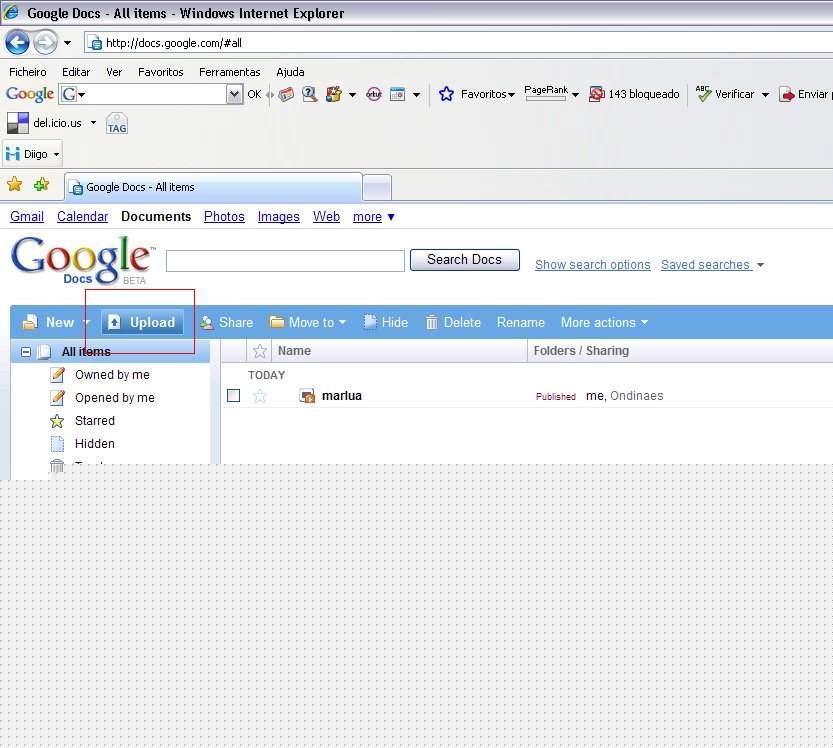This screenshot has width=833, height=748.
Task: Open the Ajuda menu
Action: point(290,72)
